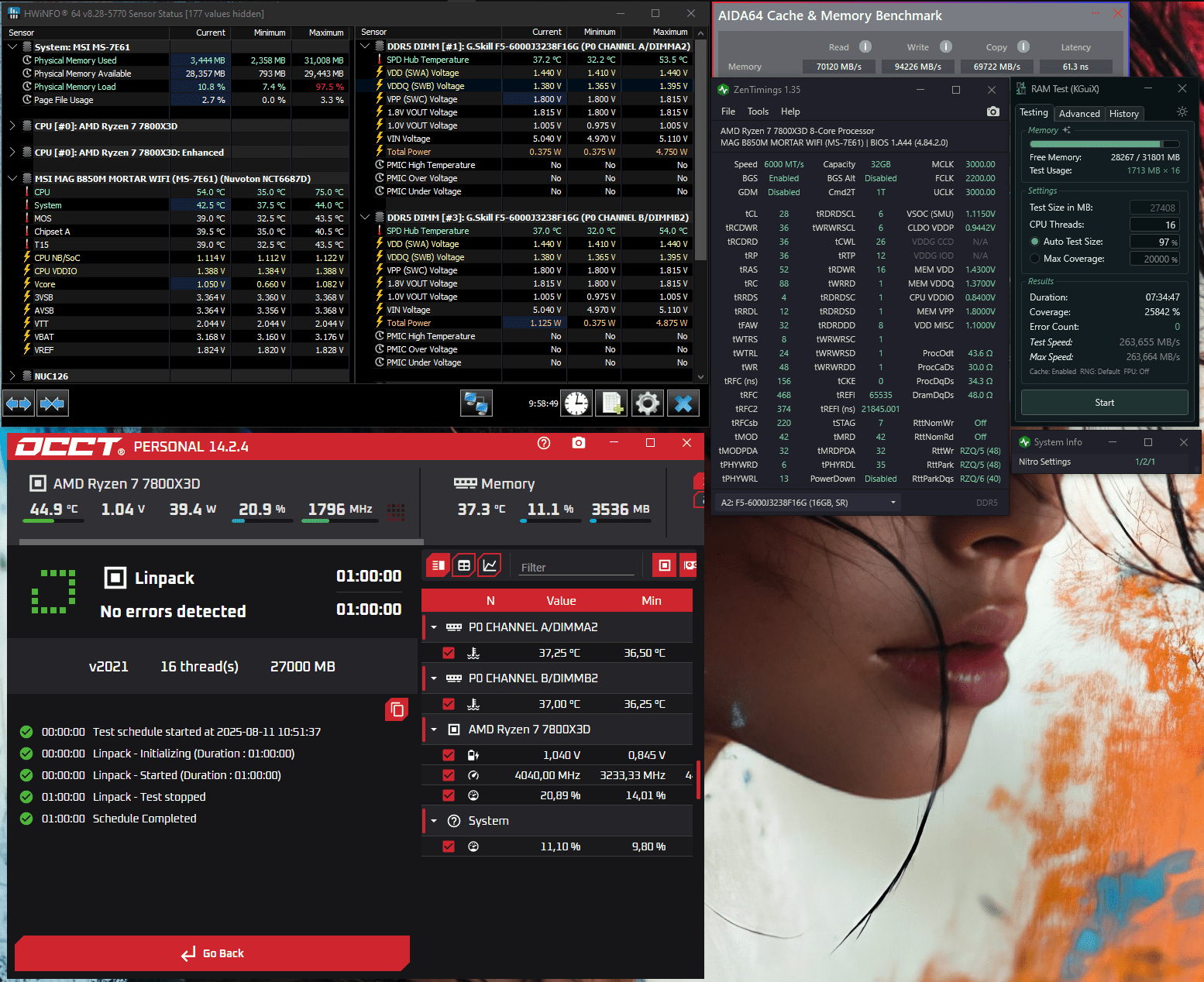Open OCCT help question mark icon

point(544,443)
